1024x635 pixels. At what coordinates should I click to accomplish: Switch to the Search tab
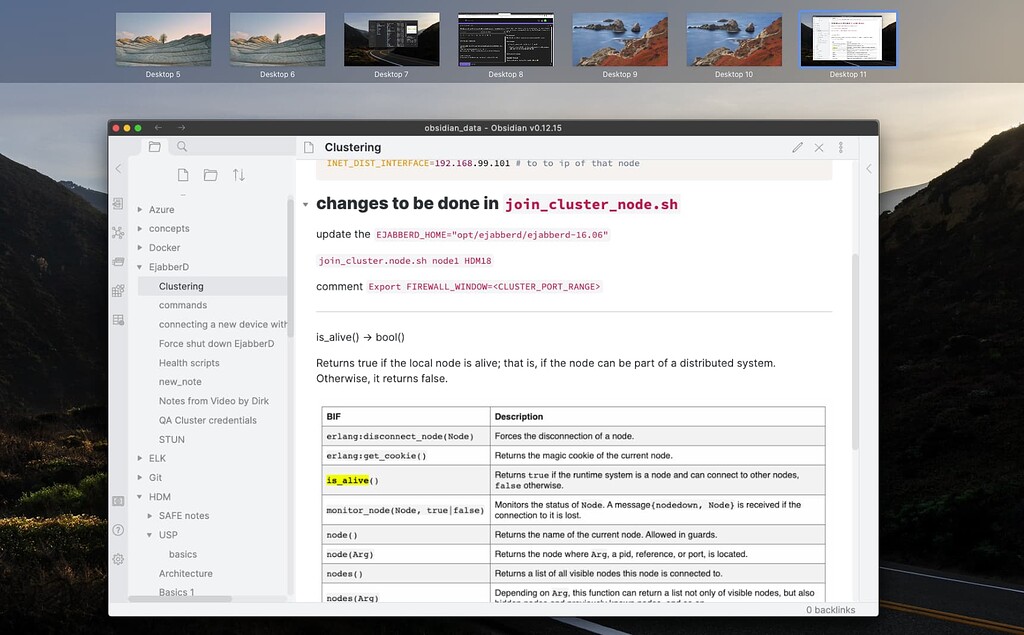click(182, 147)
